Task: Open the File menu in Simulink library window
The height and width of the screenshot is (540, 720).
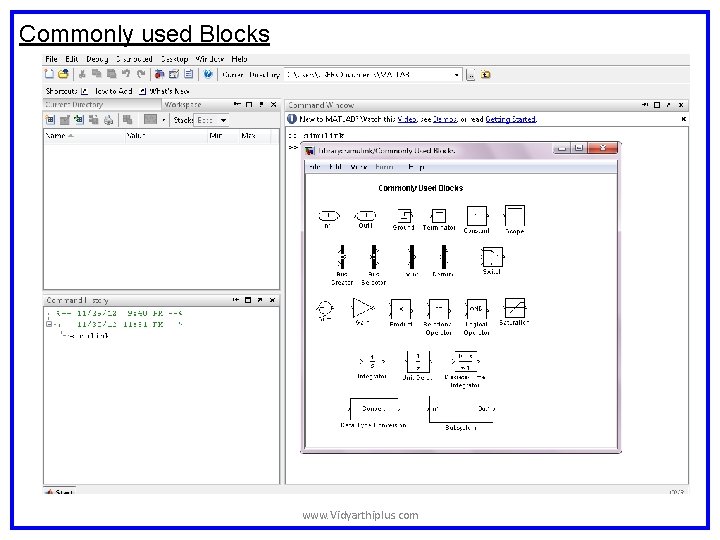Action: 315,167
